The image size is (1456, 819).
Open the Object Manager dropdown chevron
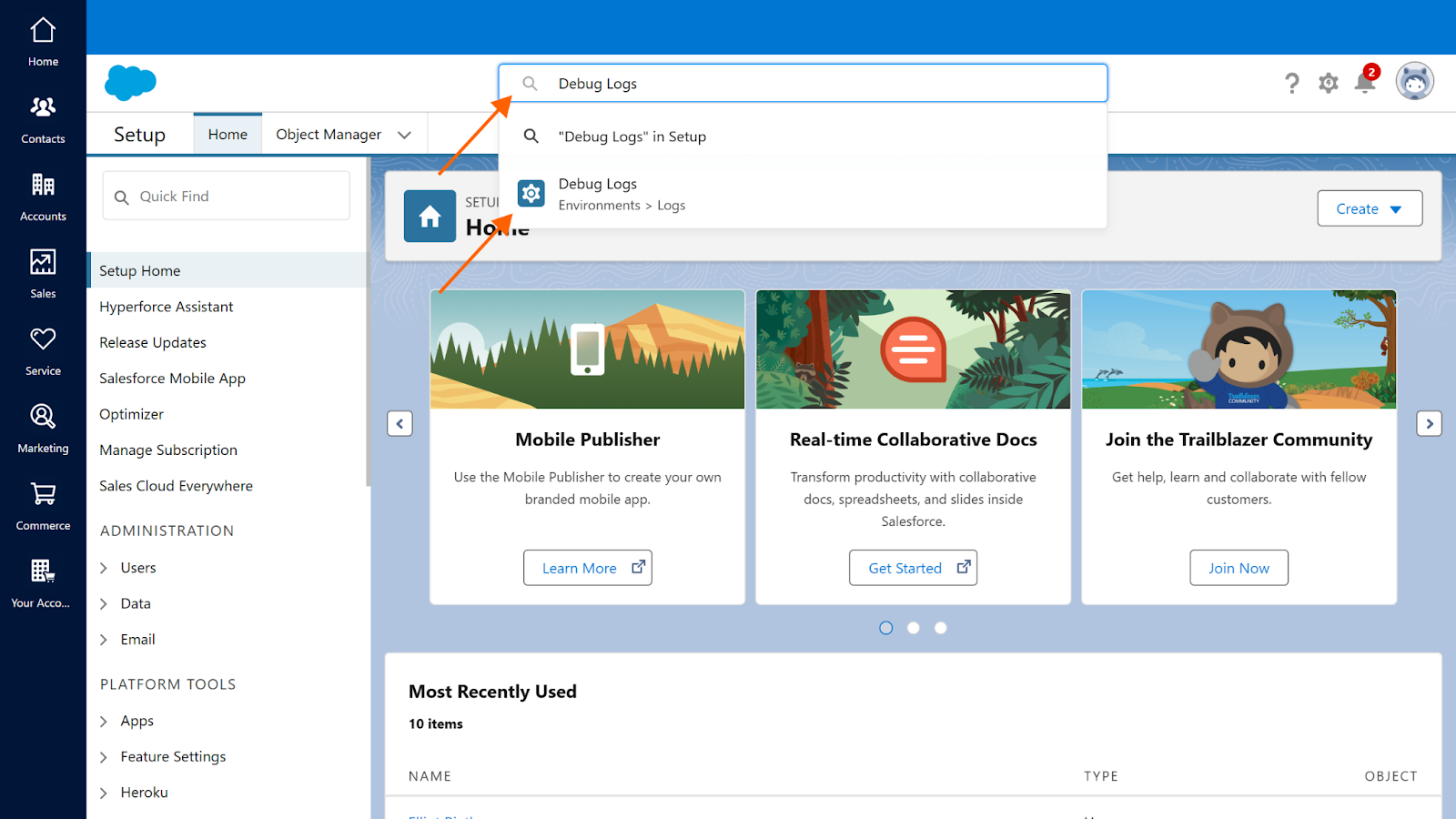pyautogui.click(x=405, y=135)
